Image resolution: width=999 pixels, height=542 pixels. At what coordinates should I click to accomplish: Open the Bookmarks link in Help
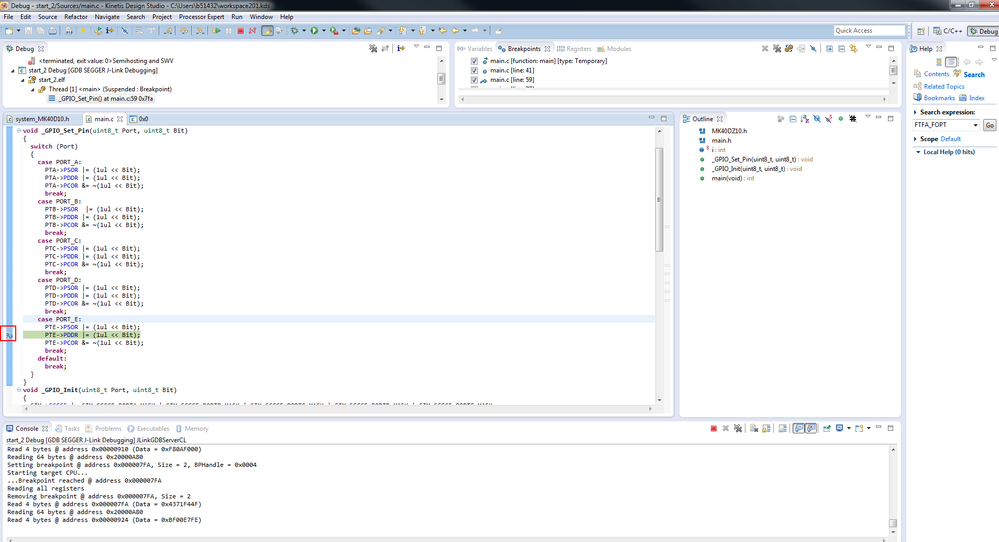click(939, 97)
